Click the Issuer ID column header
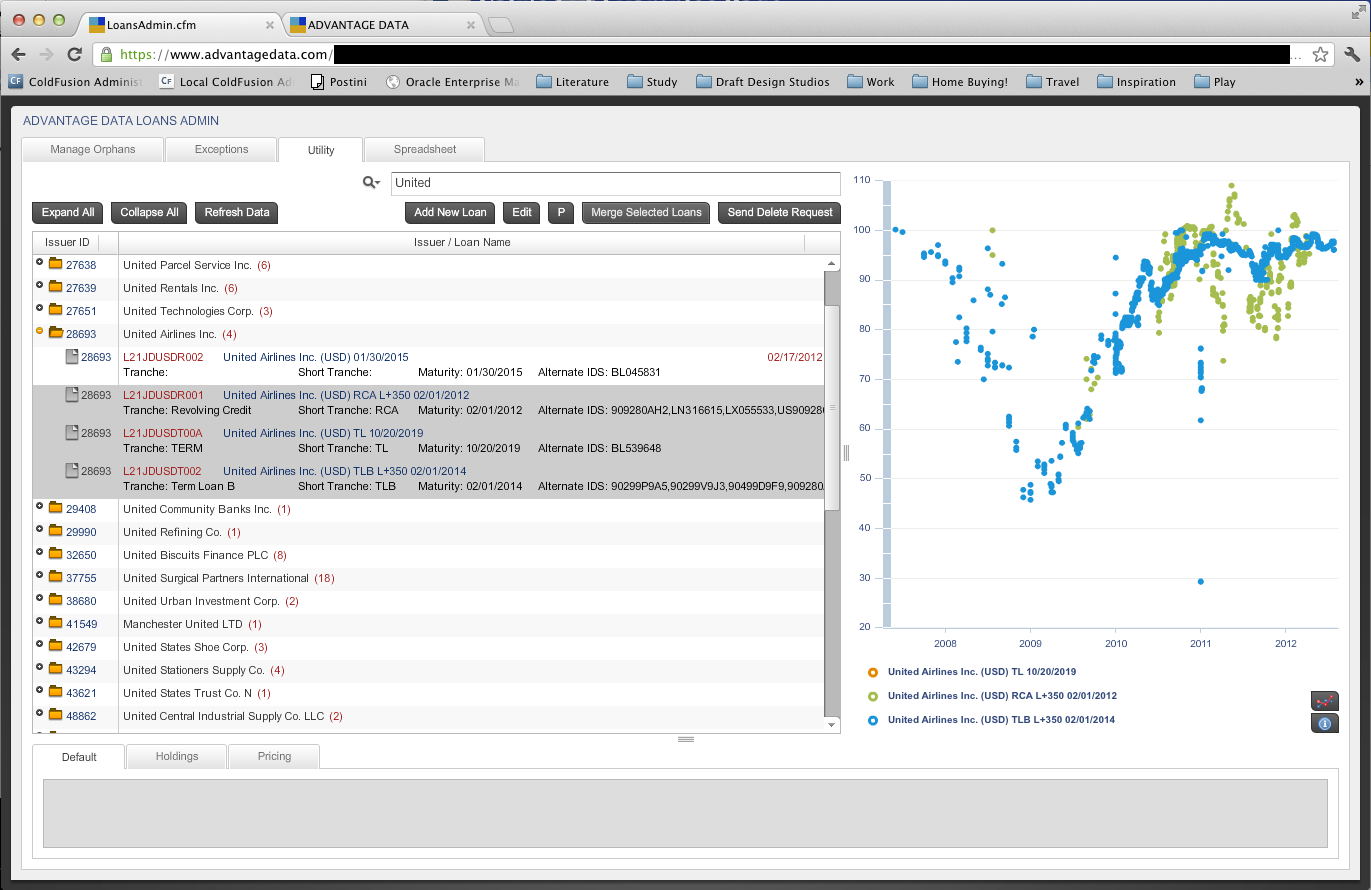This screenshot has height=890, width=1371. 76,243
